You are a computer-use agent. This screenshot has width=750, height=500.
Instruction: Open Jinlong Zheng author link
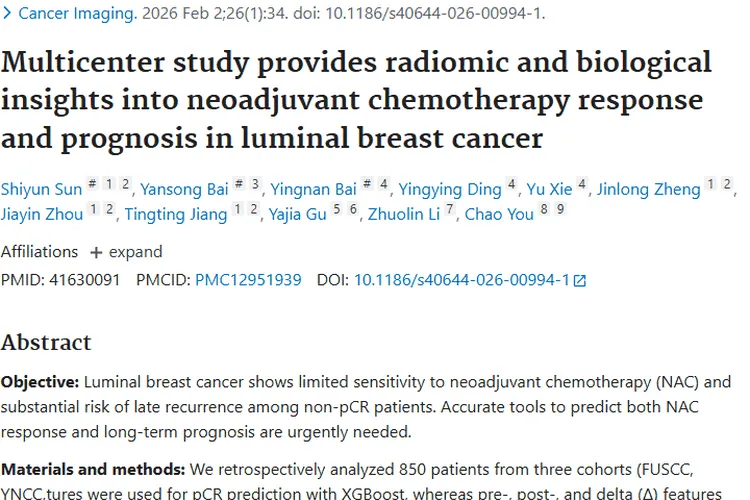(648, 189)
